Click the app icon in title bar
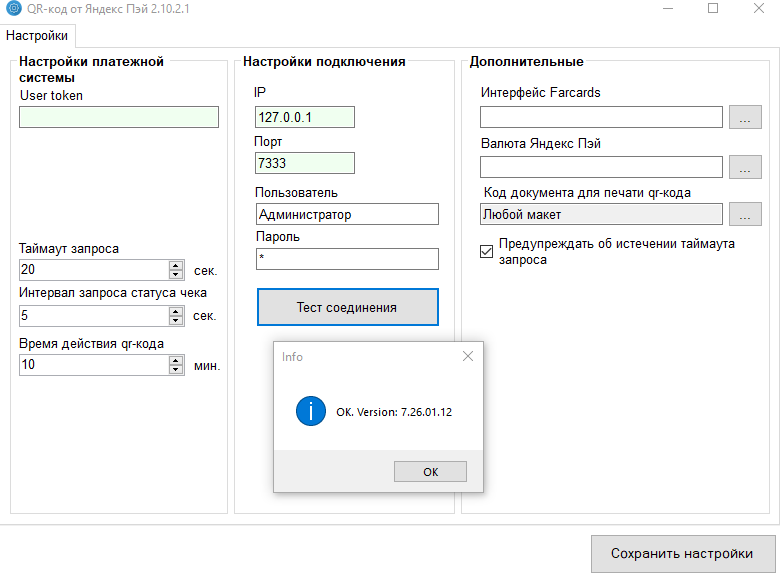This screenshot has width=780, height=585. point(13,8)
